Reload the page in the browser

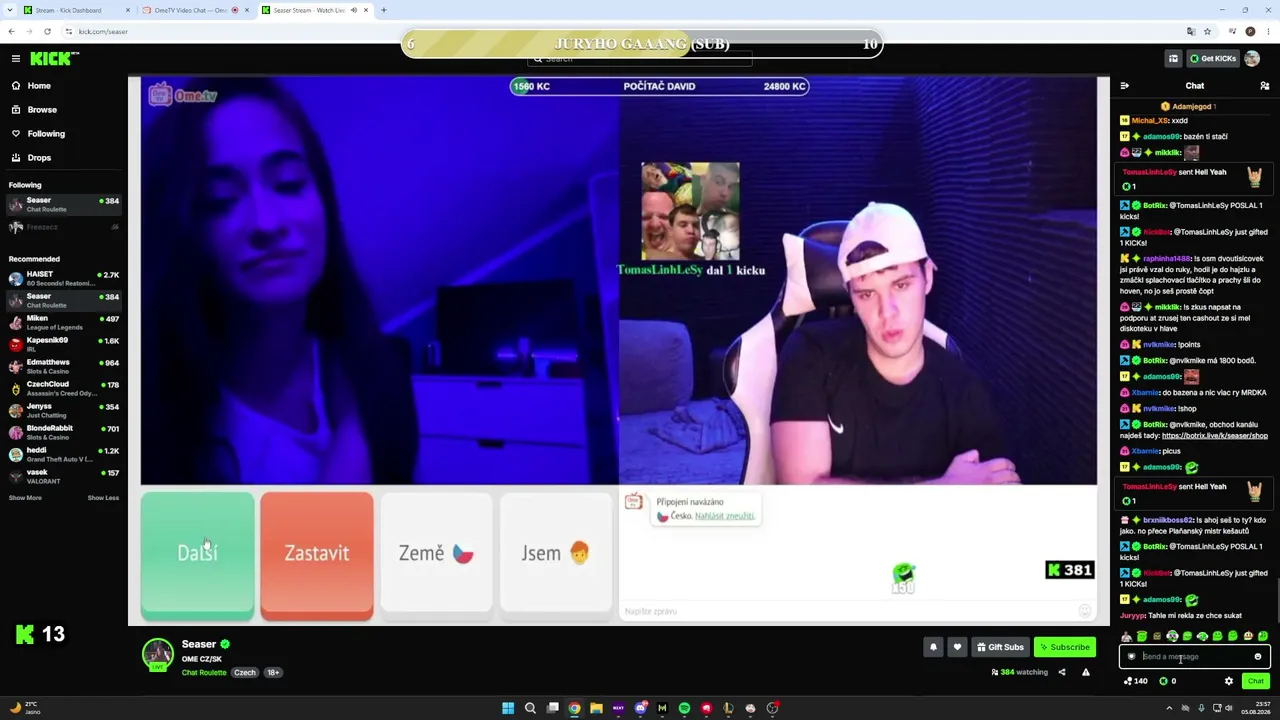click(47, 32)
